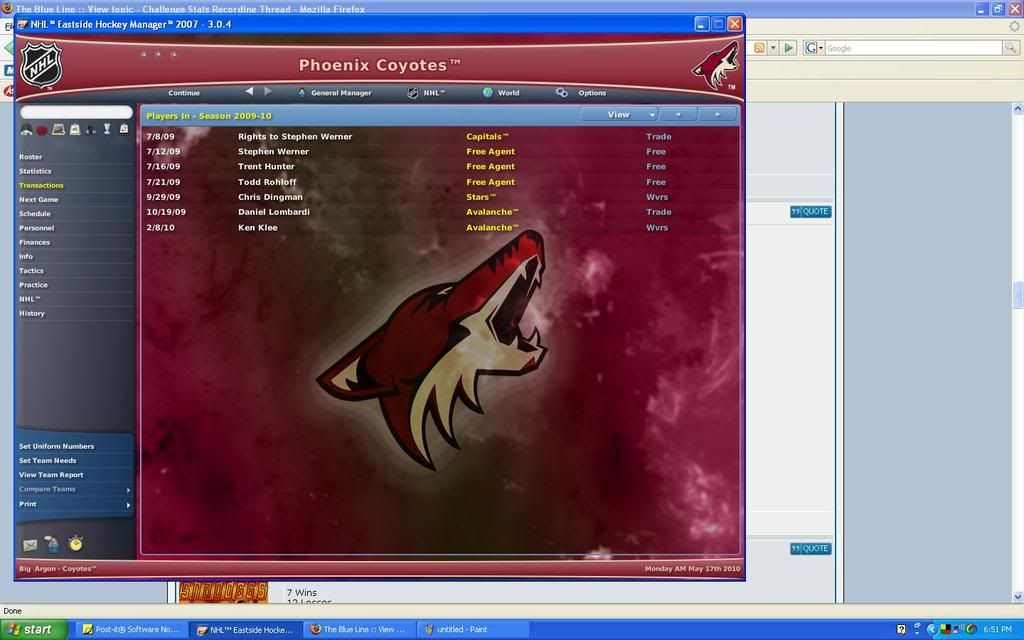The image size is (1024, 640).
Task: Click the trophy cup sidebar icon
Action: (x=107, y=129)
